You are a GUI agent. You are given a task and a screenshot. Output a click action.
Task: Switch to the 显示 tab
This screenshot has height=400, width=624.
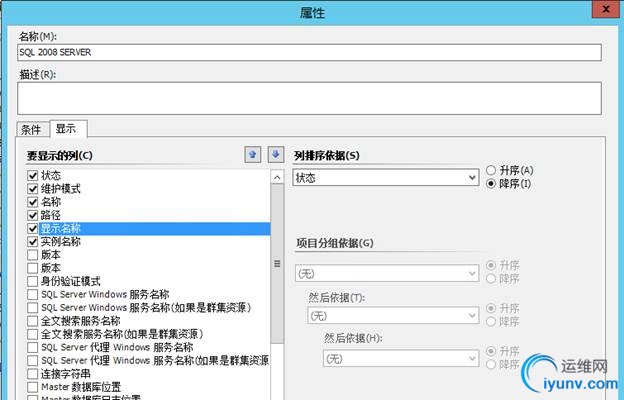(66, 129)
